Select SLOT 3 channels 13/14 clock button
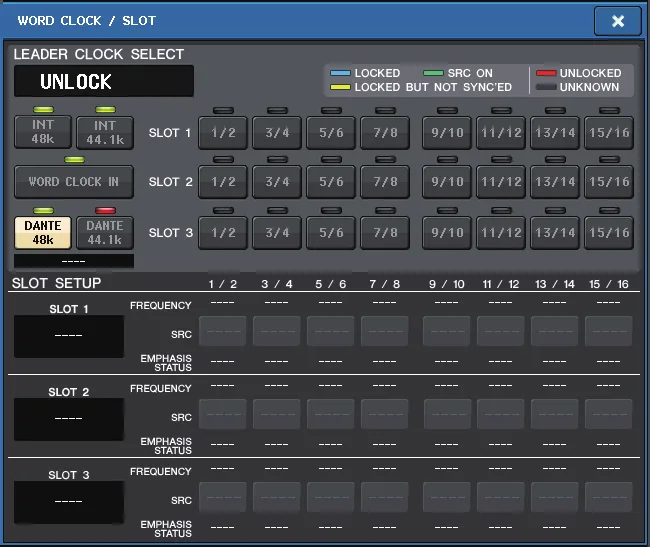Viewport: 650px width, 547px height. coord(555,233)
